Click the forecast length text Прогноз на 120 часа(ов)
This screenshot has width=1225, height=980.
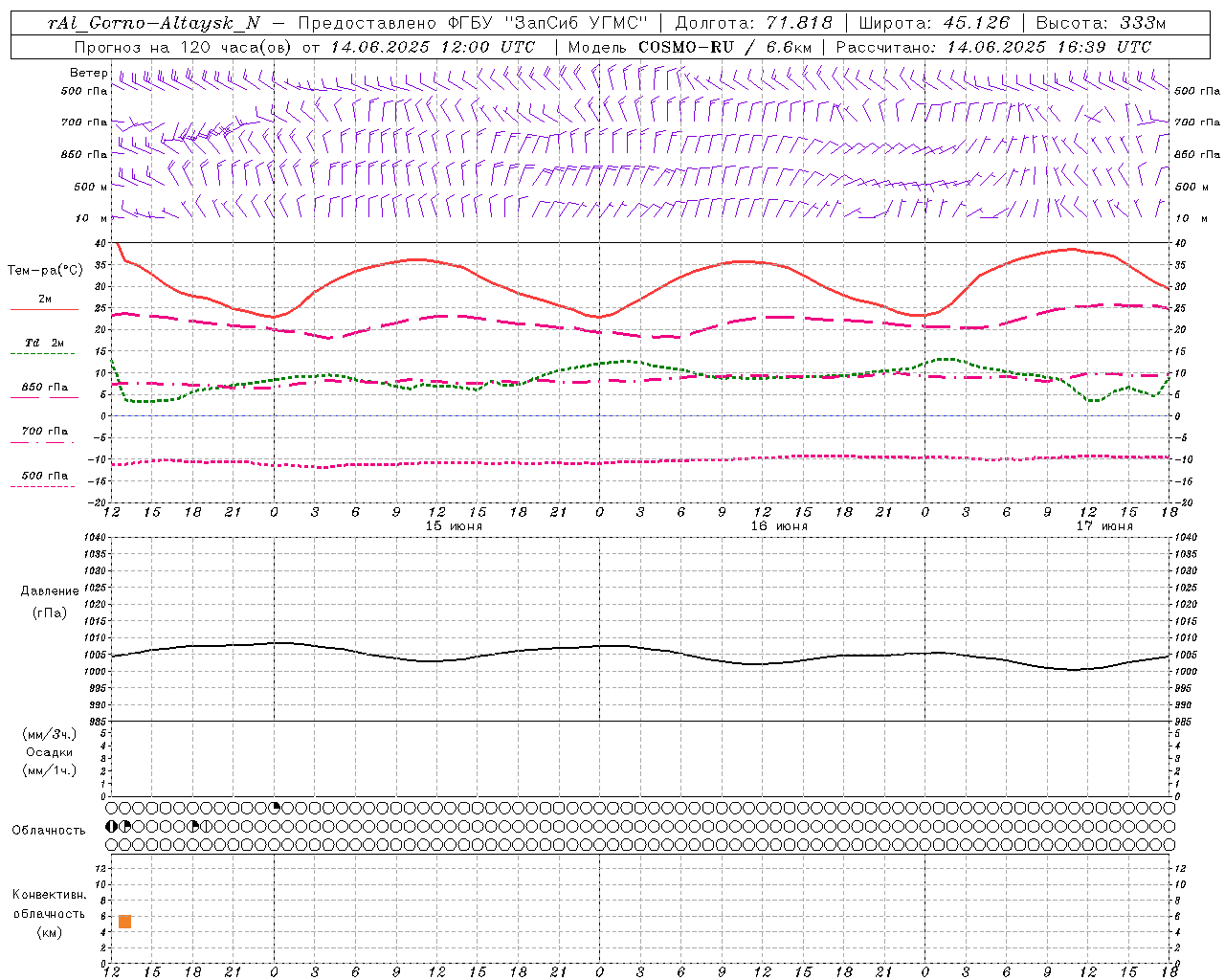coord(184,47)
